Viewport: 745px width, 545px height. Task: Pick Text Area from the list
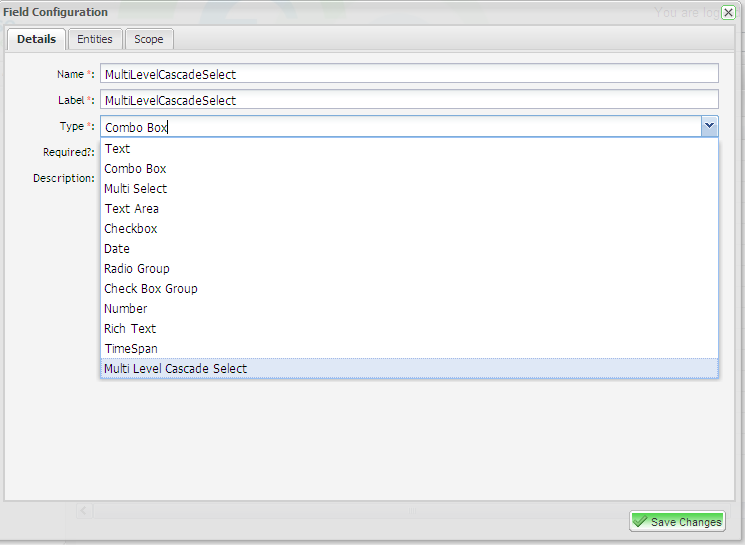131,209
